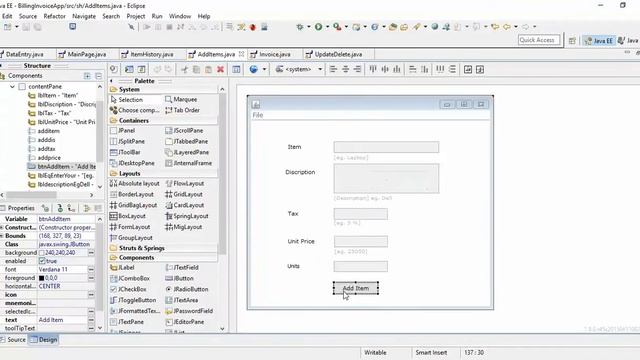Click the Run green play toolbar icon
This screenshot has width=640, height=360.
tap(318, 27)
